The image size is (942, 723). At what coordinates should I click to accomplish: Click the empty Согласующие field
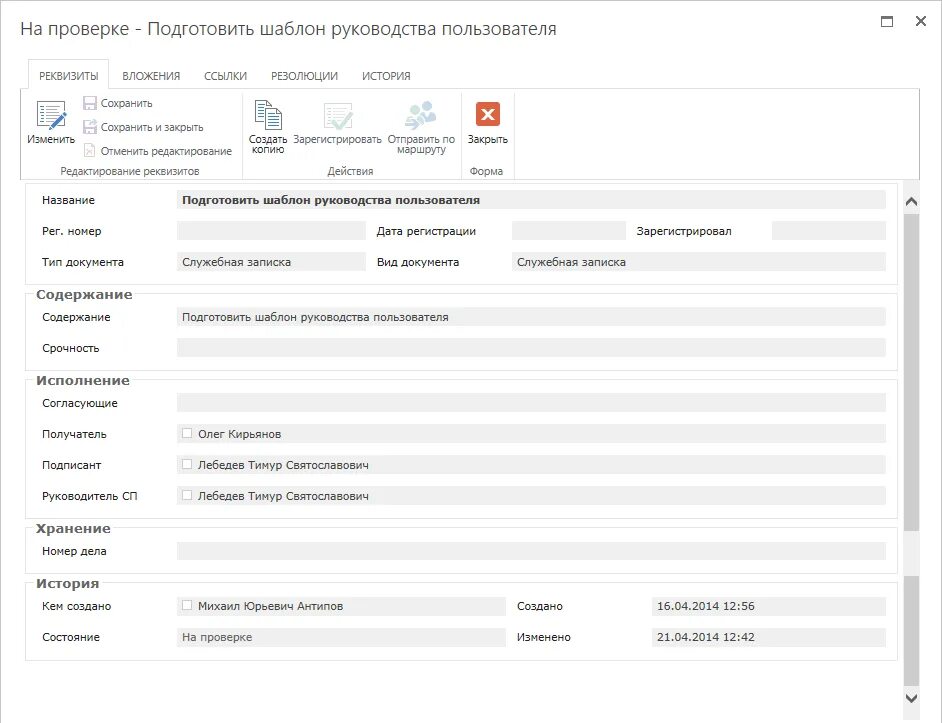point(531,403)
